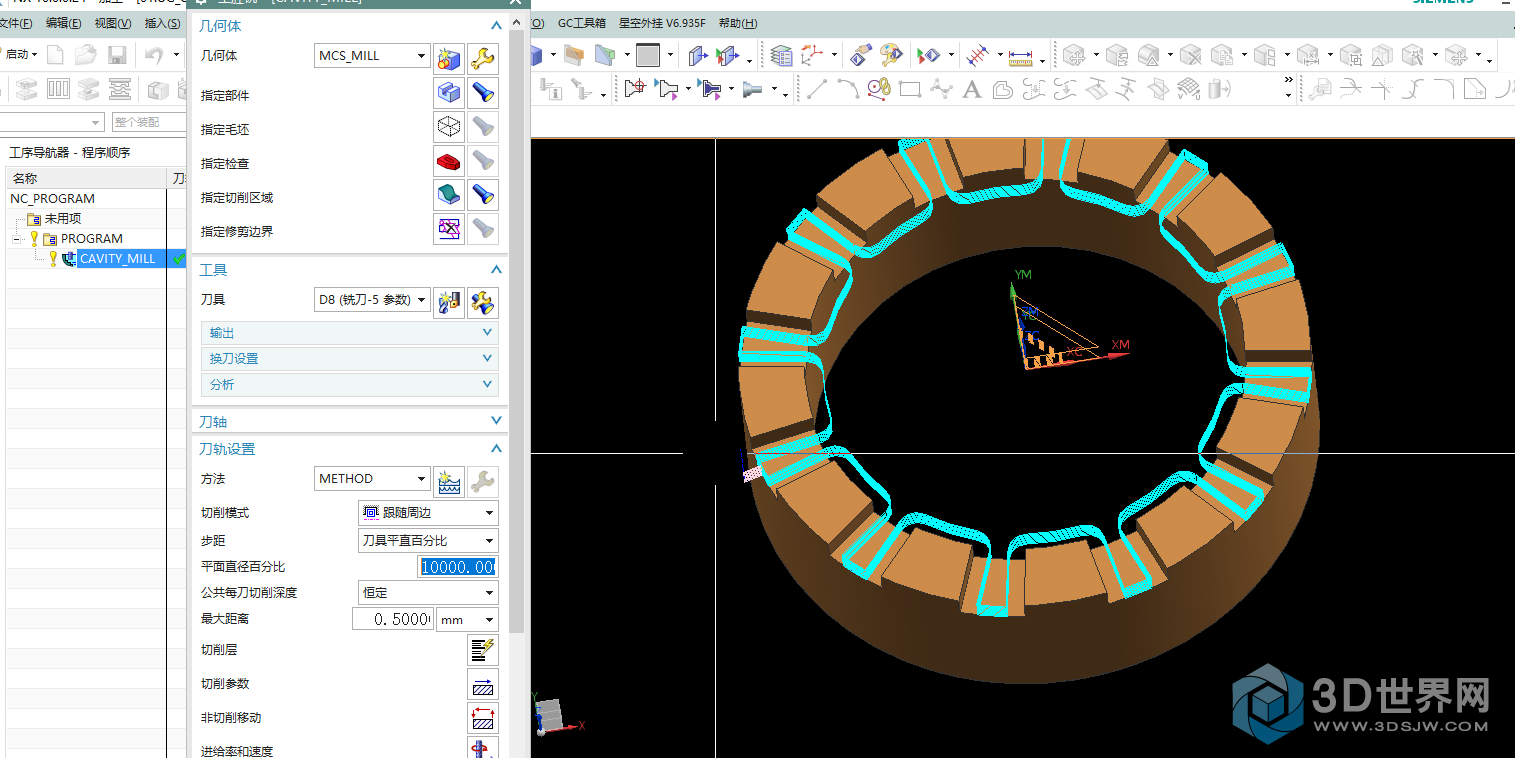1515x758 pixels.
Task: Open the GC工具箱 menu
Action: point(582,23)
